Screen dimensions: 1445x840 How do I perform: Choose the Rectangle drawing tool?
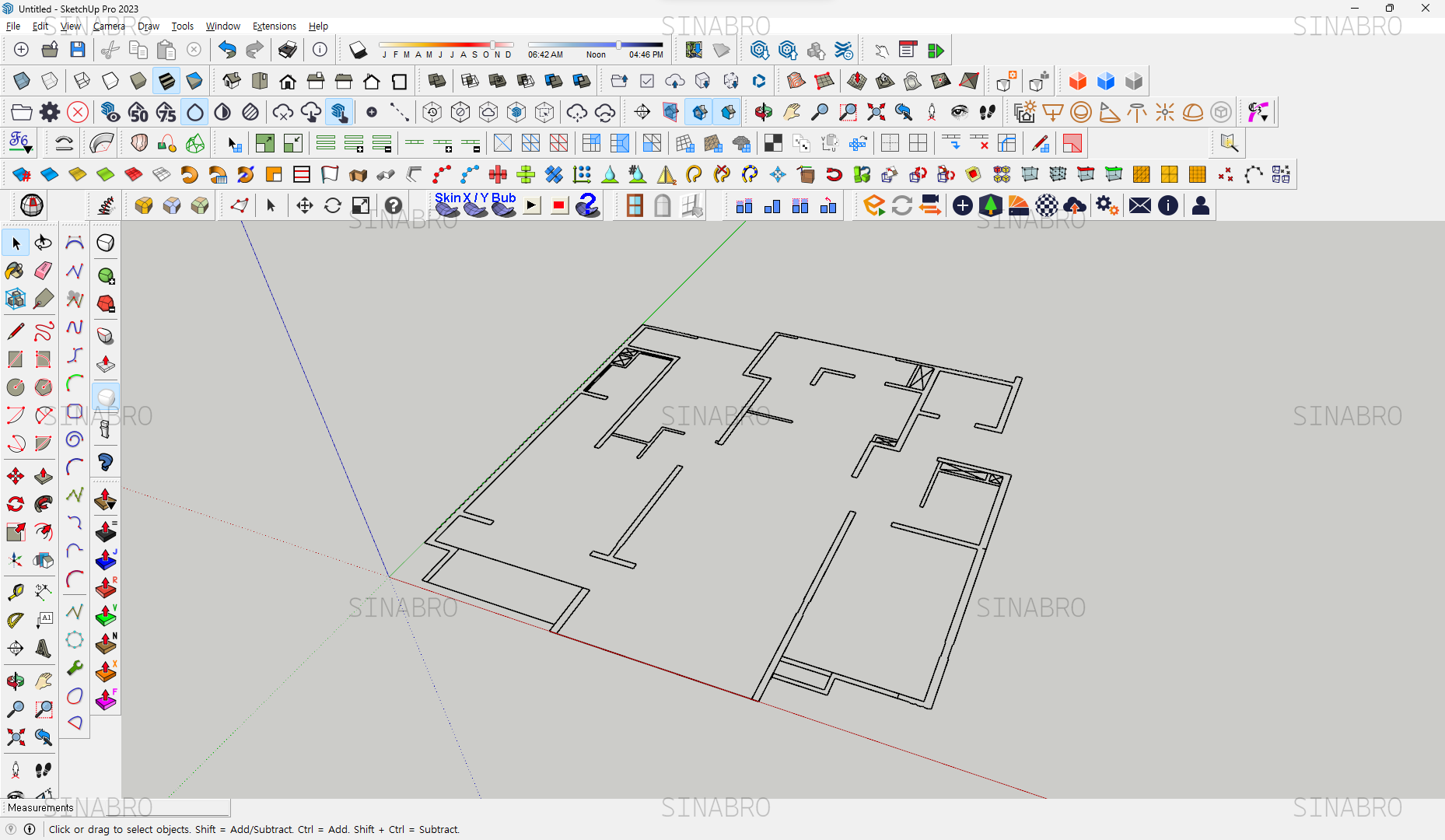click(15, 359)
